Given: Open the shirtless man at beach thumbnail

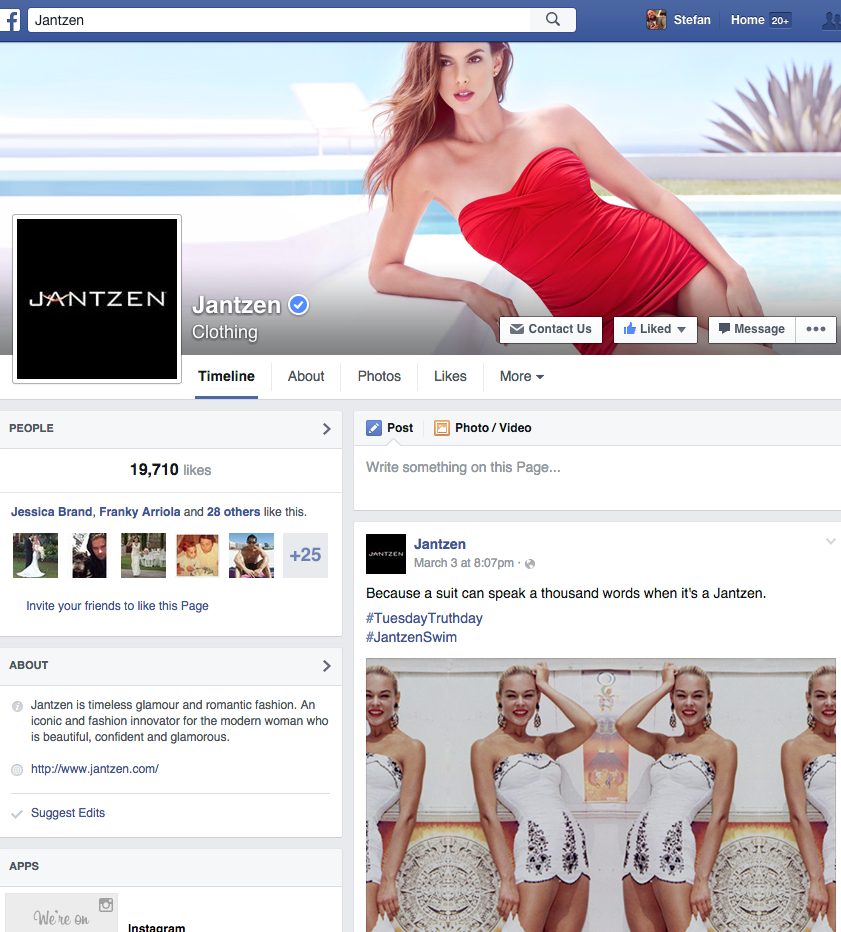Looking at the screenshot, I should [x=251, y=555].
